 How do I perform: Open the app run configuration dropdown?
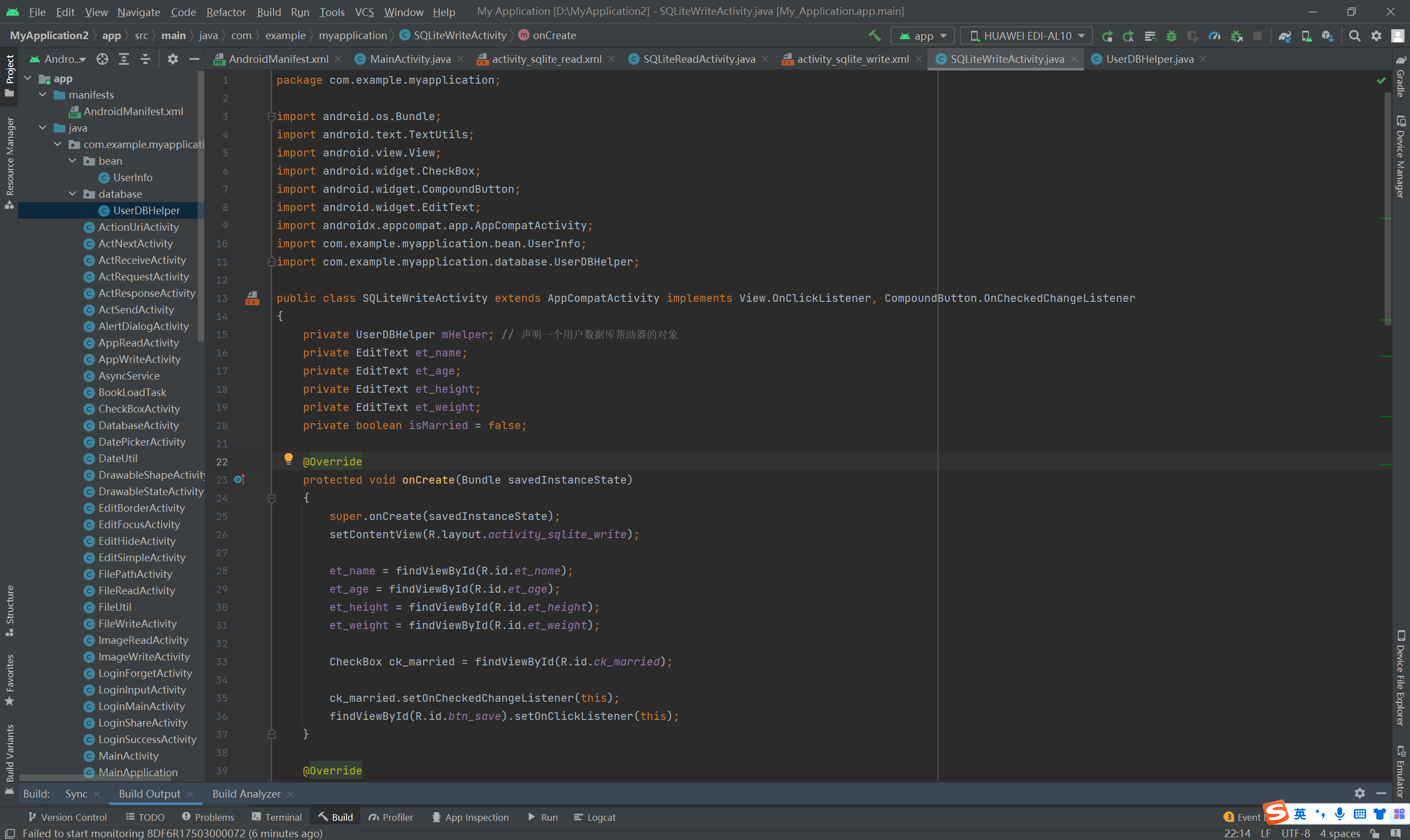coord(923,36)
